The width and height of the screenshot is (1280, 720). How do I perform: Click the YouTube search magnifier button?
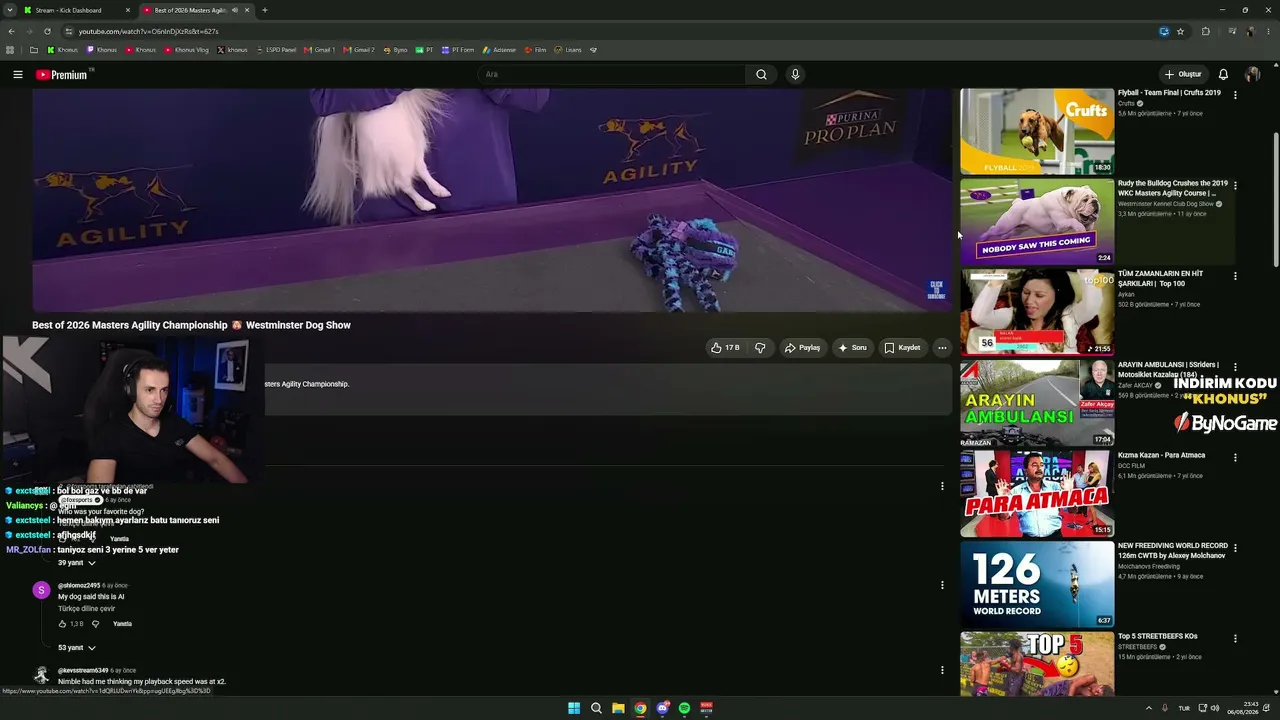click(761, 74)
